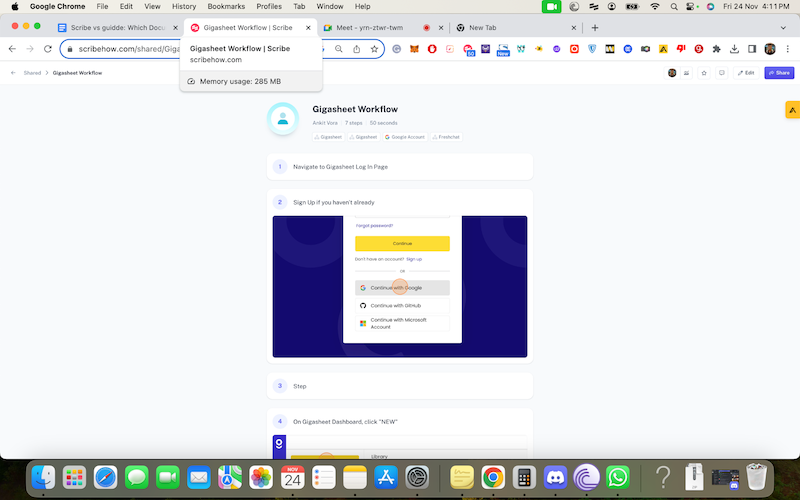Close the Gigasheet Workflow tab
Viewport: 800px width, 500px height.
pos(308,28)
